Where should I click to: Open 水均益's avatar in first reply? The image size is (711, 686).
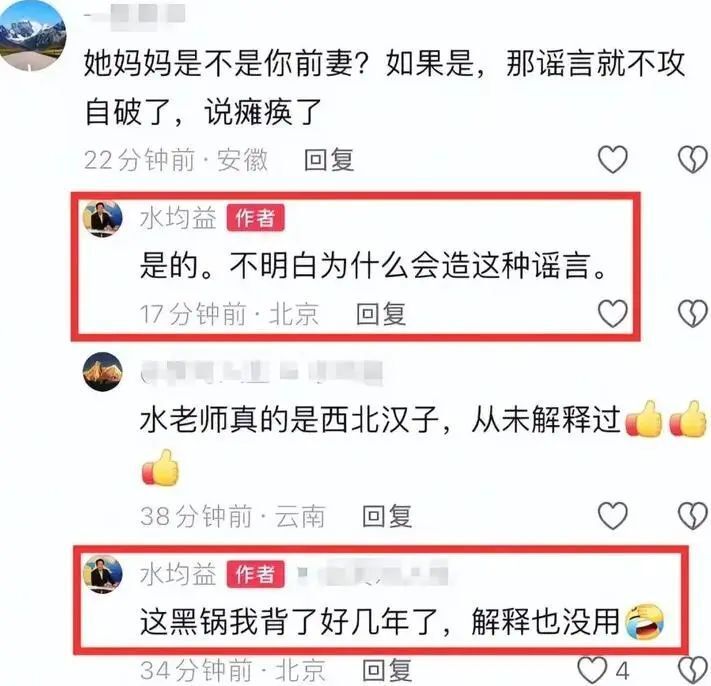point(103,219)
